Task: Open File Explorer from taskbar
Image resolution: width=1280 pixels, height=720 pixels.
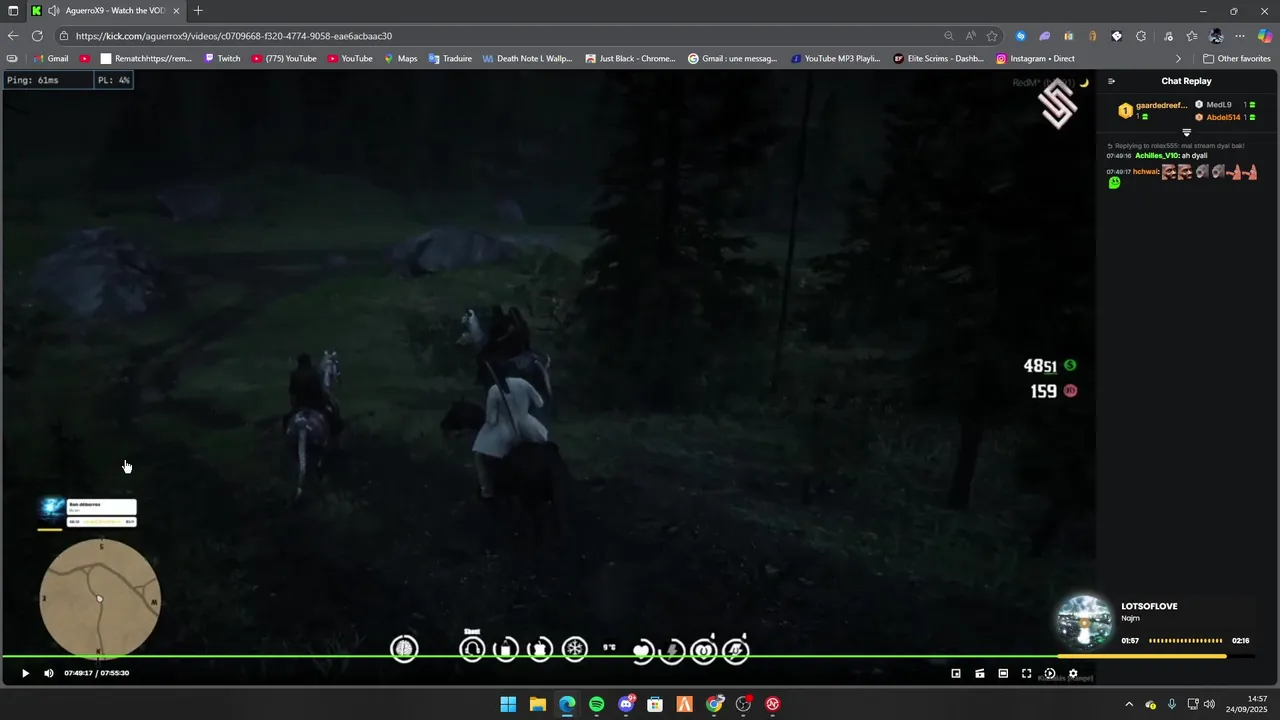Action: (x=537, y=704)
